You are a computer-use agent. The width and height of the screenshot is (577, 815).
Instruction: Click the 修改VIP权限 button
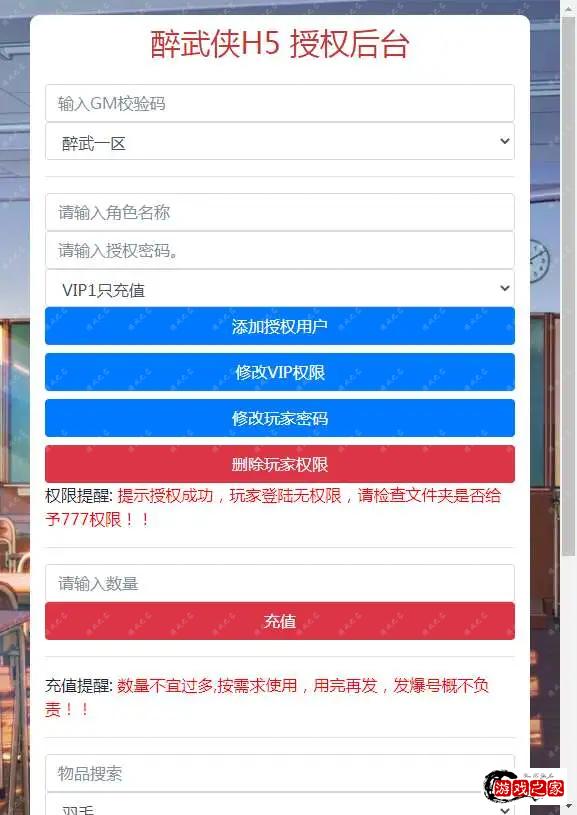click(280, 372)
